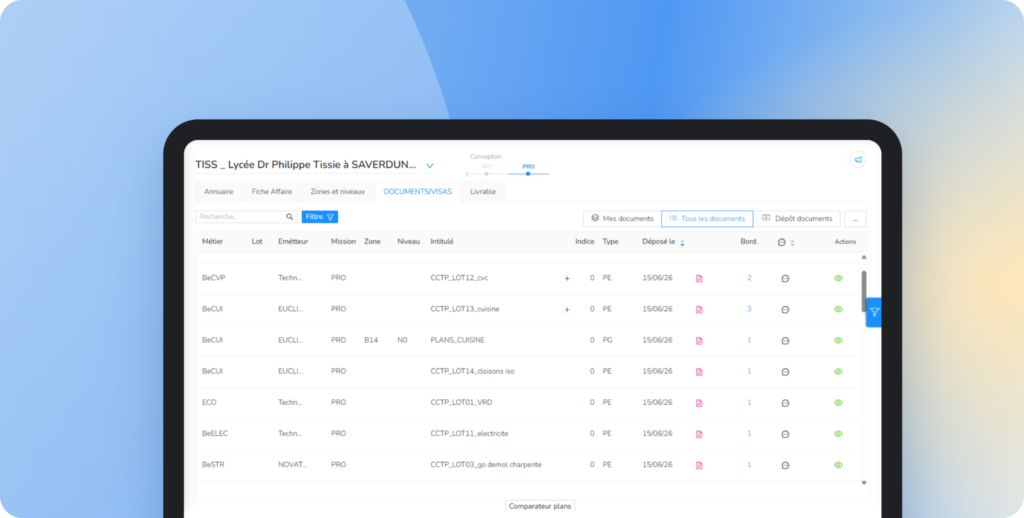Open PDF icon for CCTP_LOT11_electricite

(699, 434)
